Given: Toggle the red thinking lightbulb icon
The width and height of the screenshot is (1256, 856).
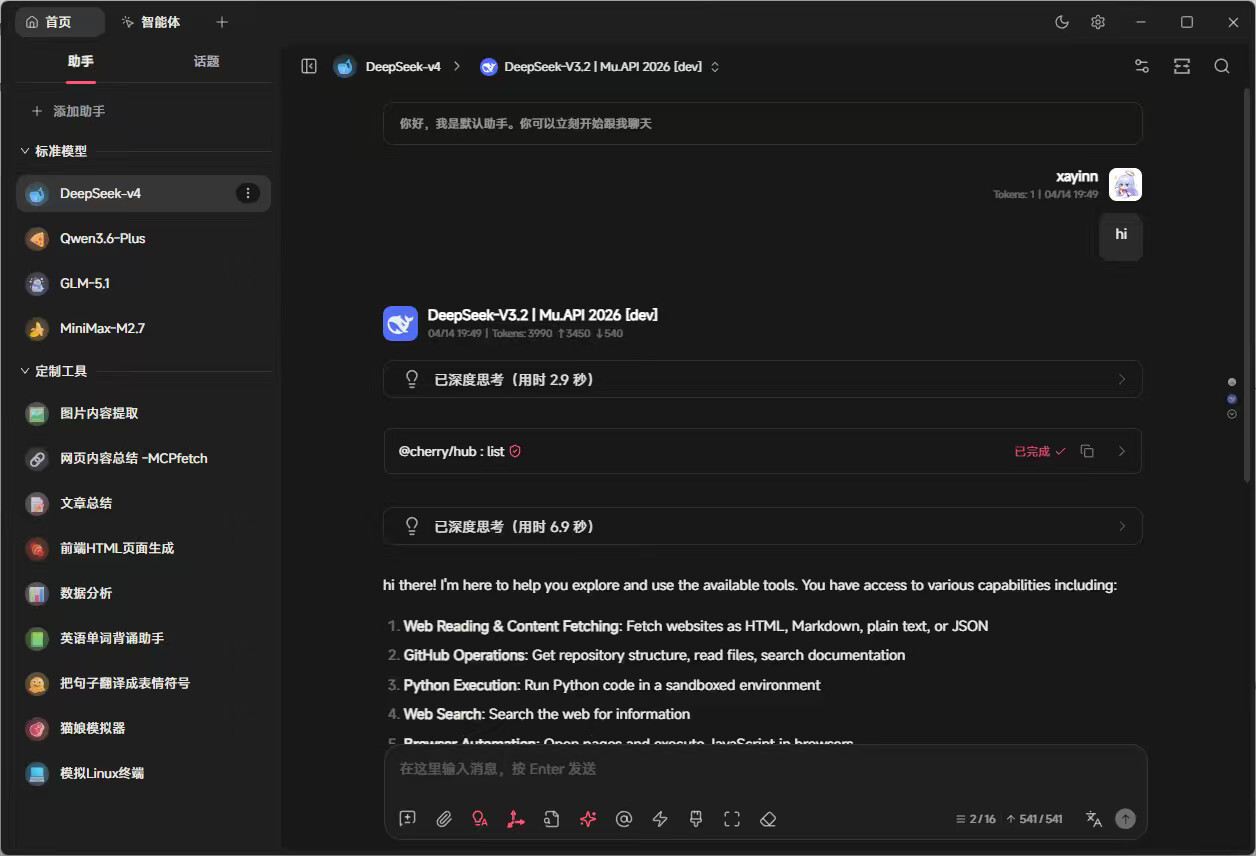Looking at the screenshot, I should [x=480, y=819].
